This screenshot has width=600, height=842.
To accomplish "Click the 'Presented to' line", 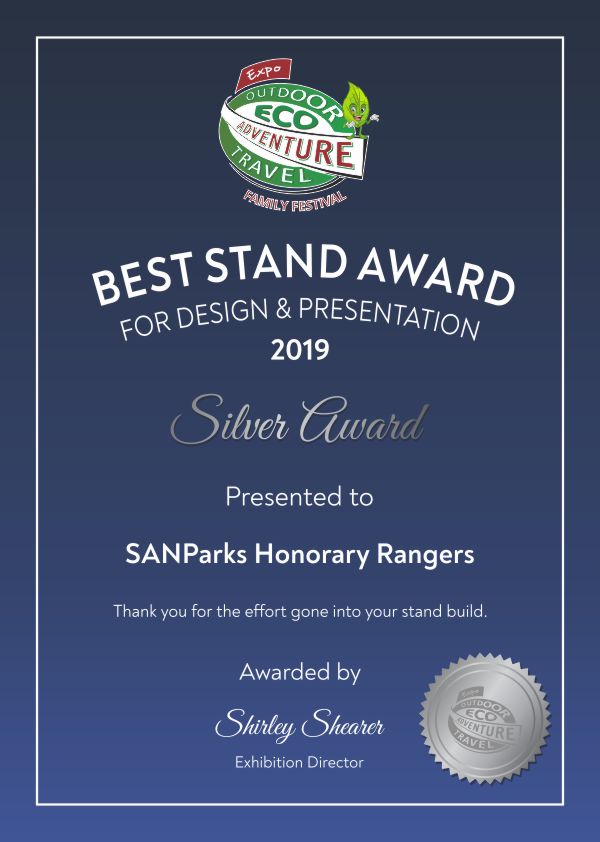I will click(299, 497).
